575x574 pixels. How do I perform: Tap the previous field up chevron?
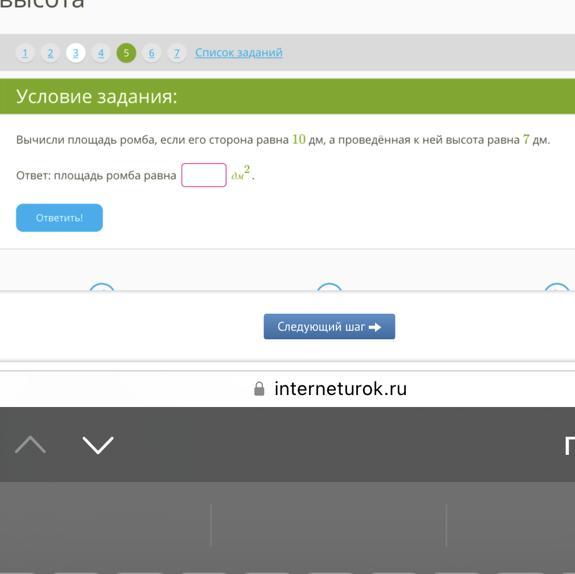tap(30, 445)
